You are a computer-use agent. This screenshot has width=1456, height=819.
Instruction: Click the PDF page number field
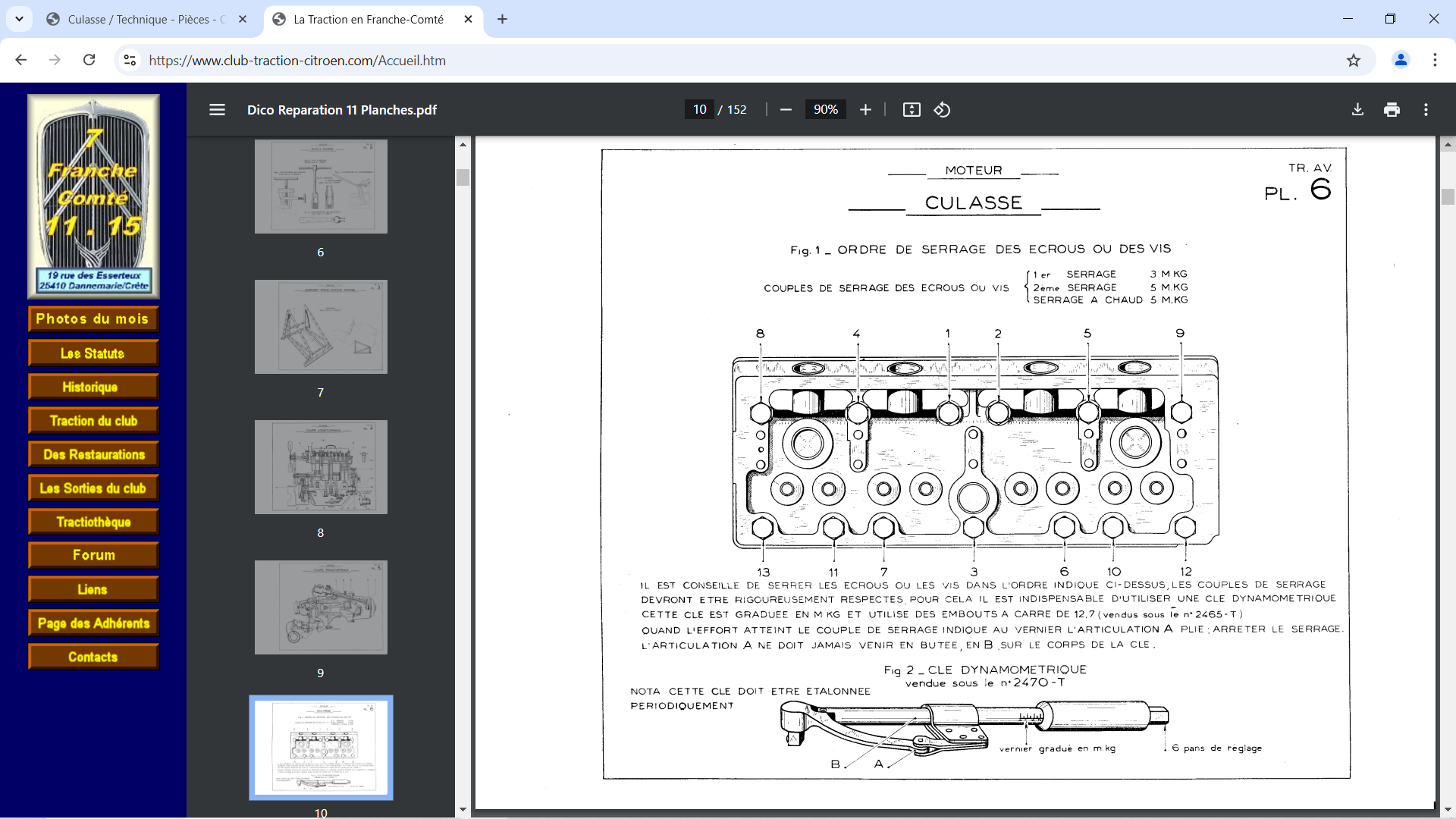699,110
